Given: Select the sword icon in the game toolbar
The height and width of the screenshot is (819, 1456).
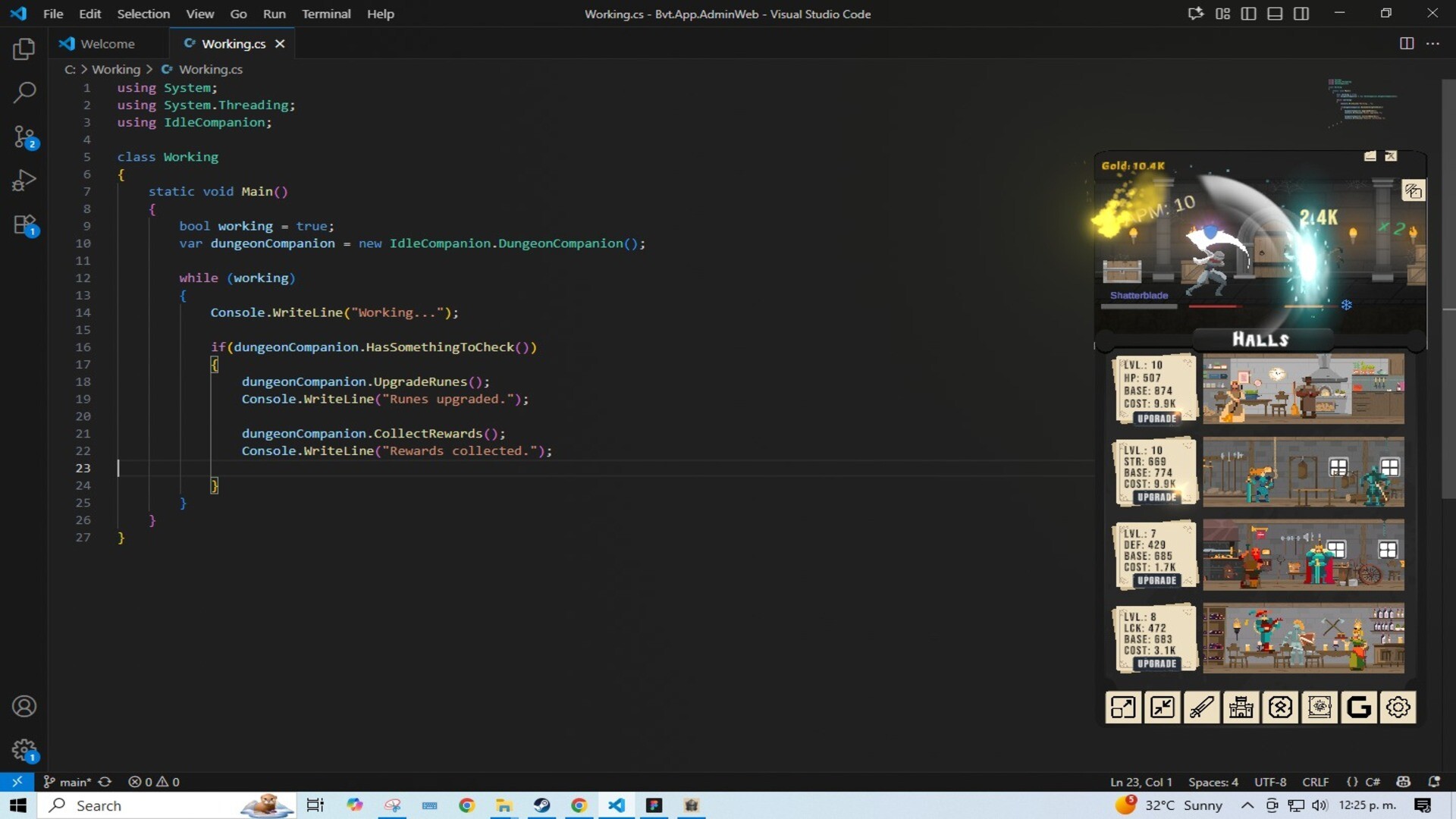Looking at the screenshot, I should [x=1201, y=708].
